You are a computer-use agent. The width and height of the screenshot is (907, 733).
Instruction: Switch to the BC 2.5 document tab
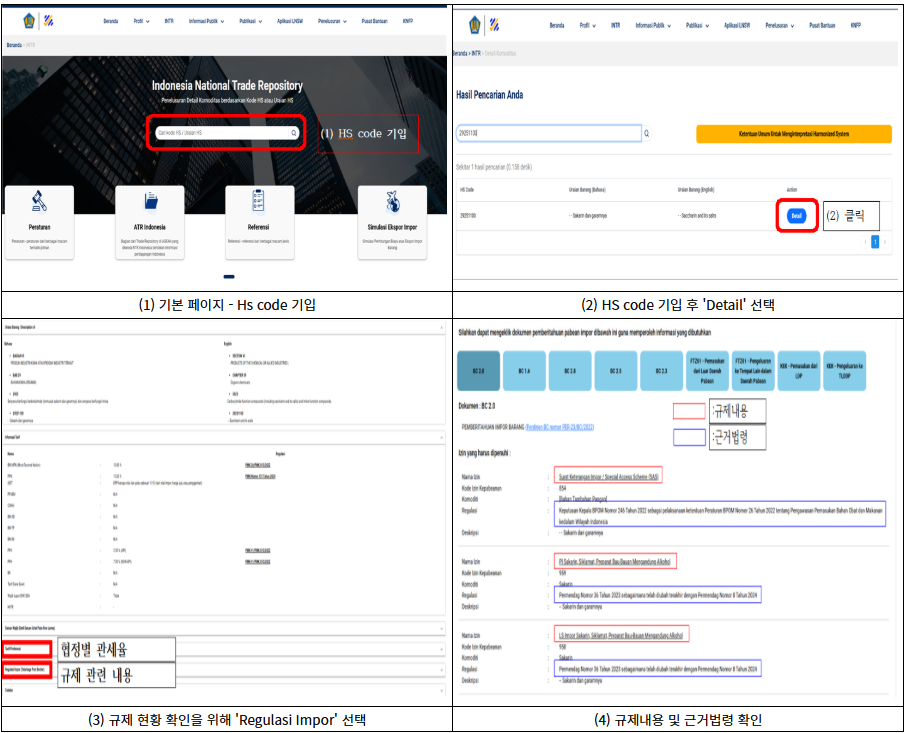tap(615, 370)
